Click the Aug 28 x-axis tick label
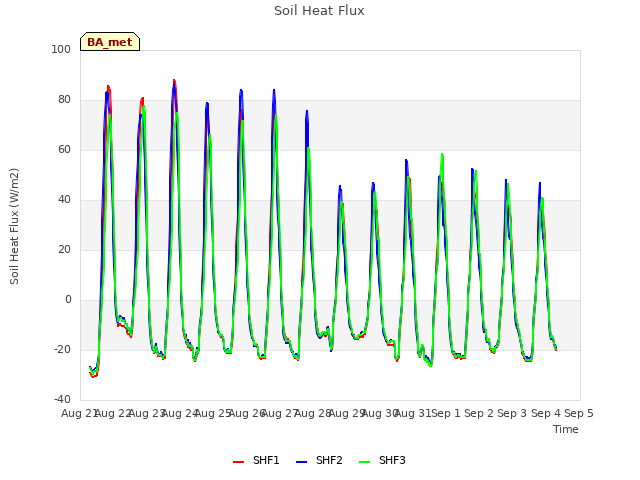This screenshot has height=480, width=640. click(x=313, y=413)
